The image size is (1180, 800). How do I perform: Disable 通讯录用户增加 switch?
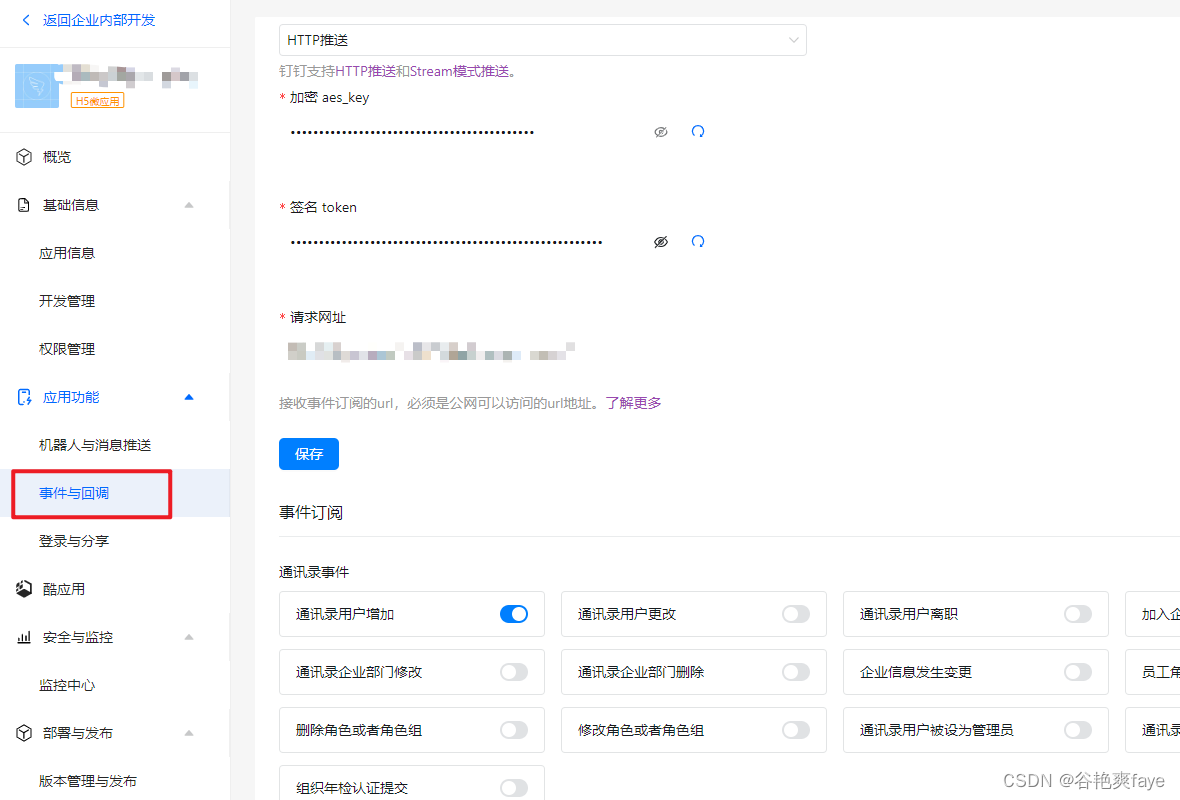tap(514, 614)
